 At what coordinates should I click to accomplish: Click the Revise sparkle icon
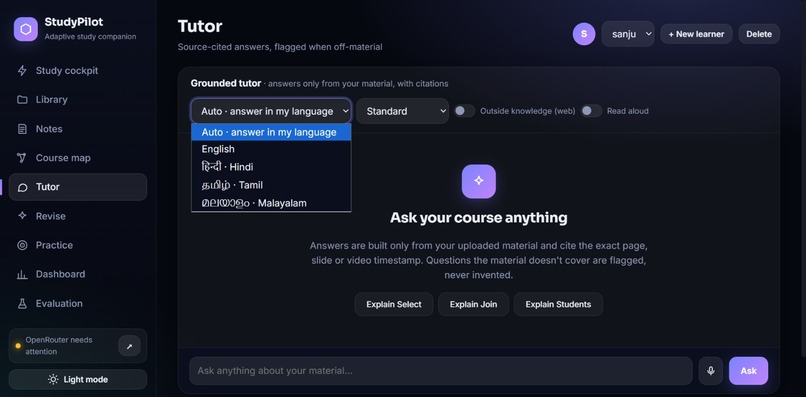[22, 216]
